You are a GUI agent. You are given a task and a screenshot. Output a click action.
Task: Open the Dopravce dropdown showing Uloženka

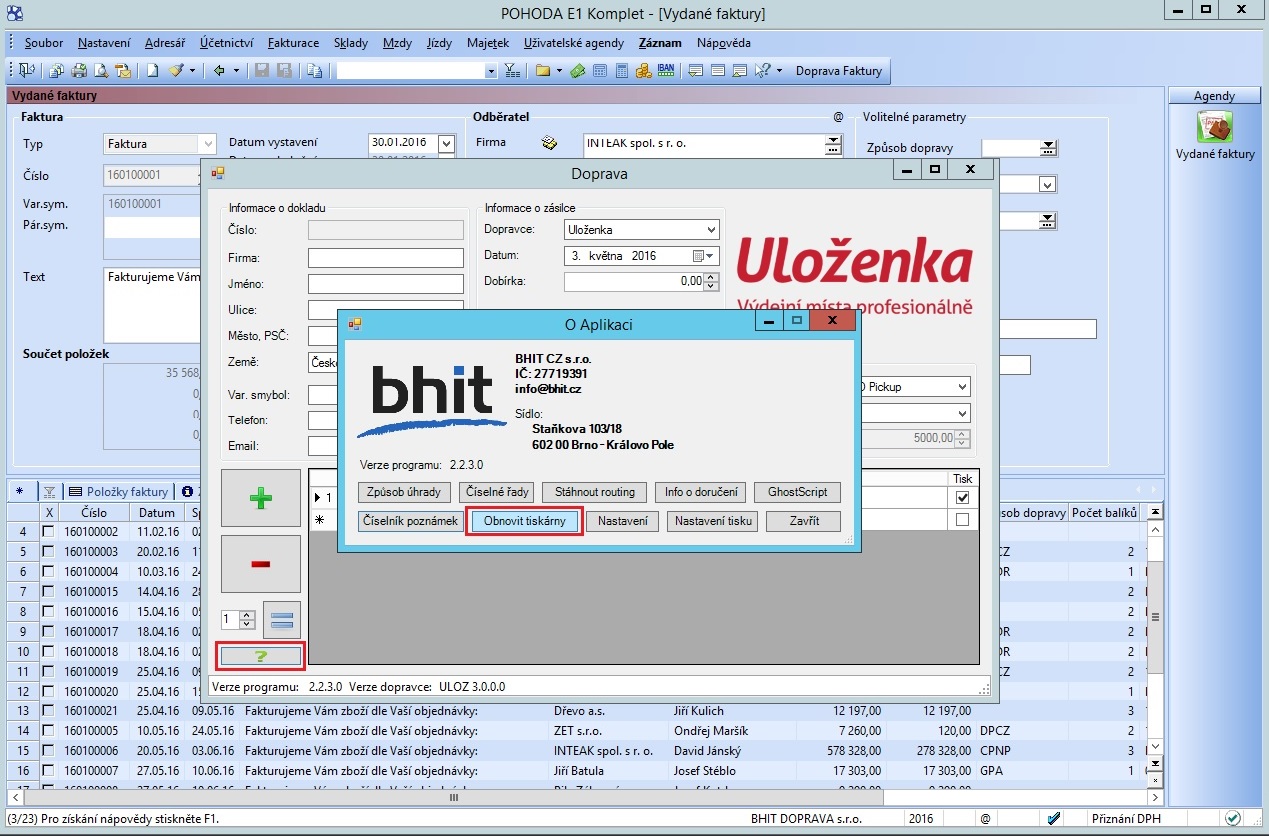point(710,230)
